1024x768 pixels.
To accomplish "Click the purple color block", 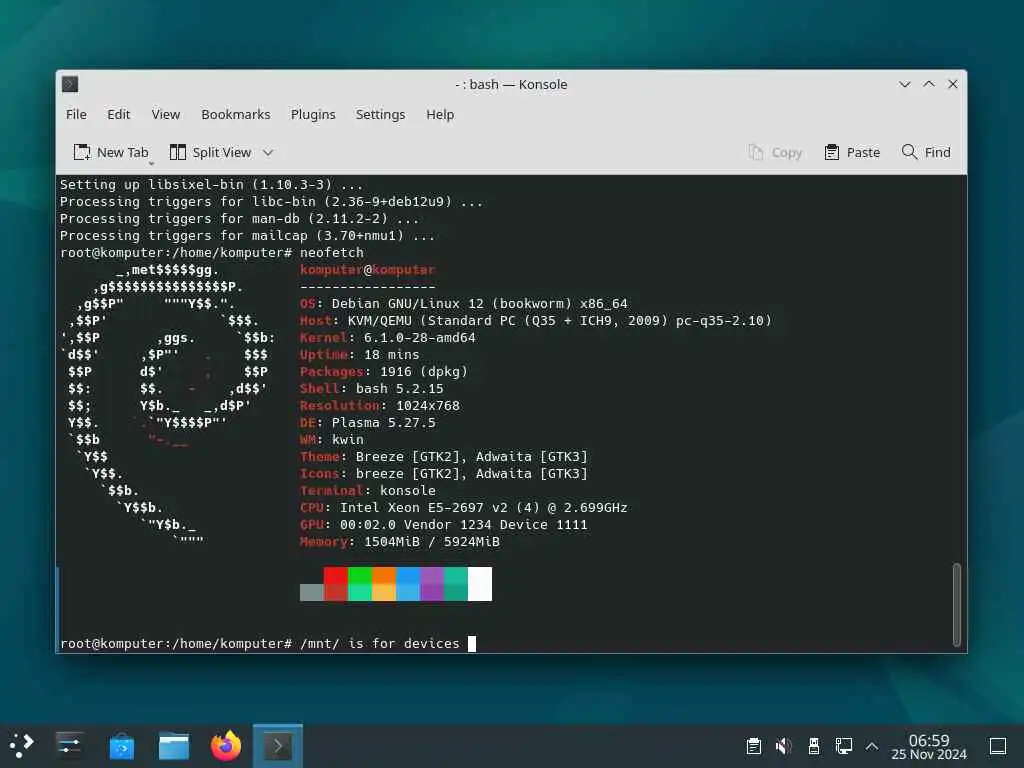I will point(432,584).
